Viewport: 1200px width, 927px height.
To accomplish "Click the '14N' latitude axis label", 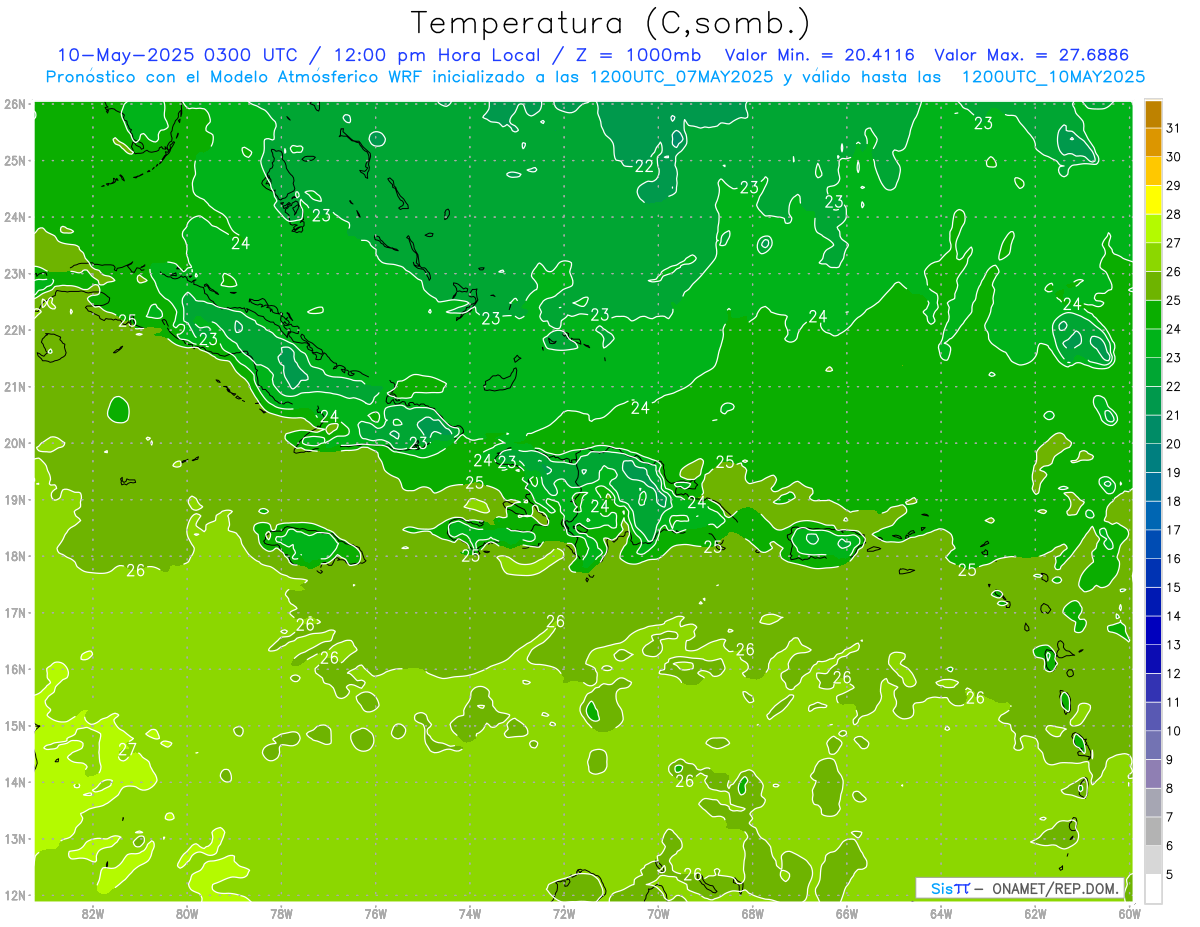I will [x=15, y=782].
